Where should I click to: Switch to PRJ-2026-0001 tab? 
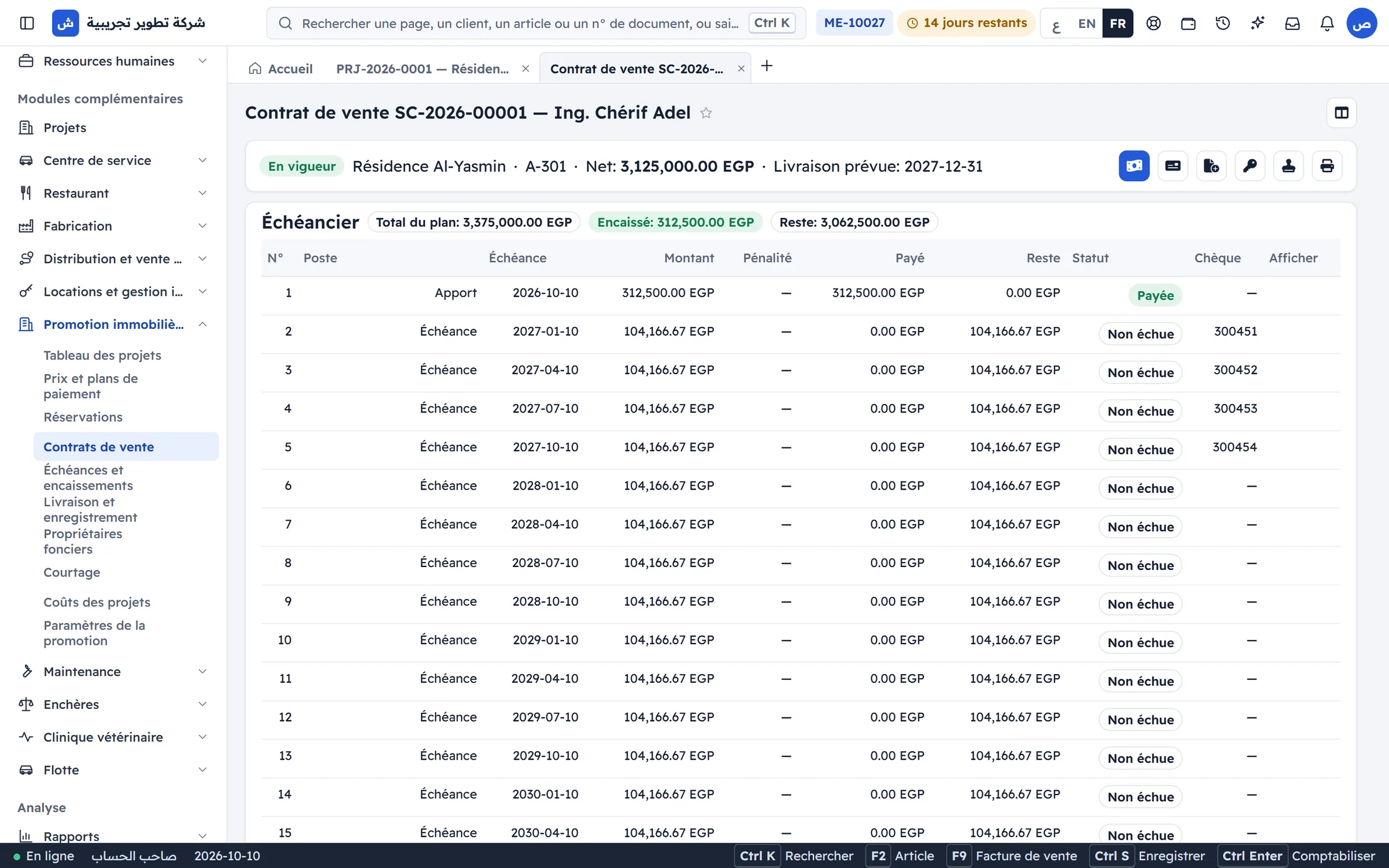point(422,69)
